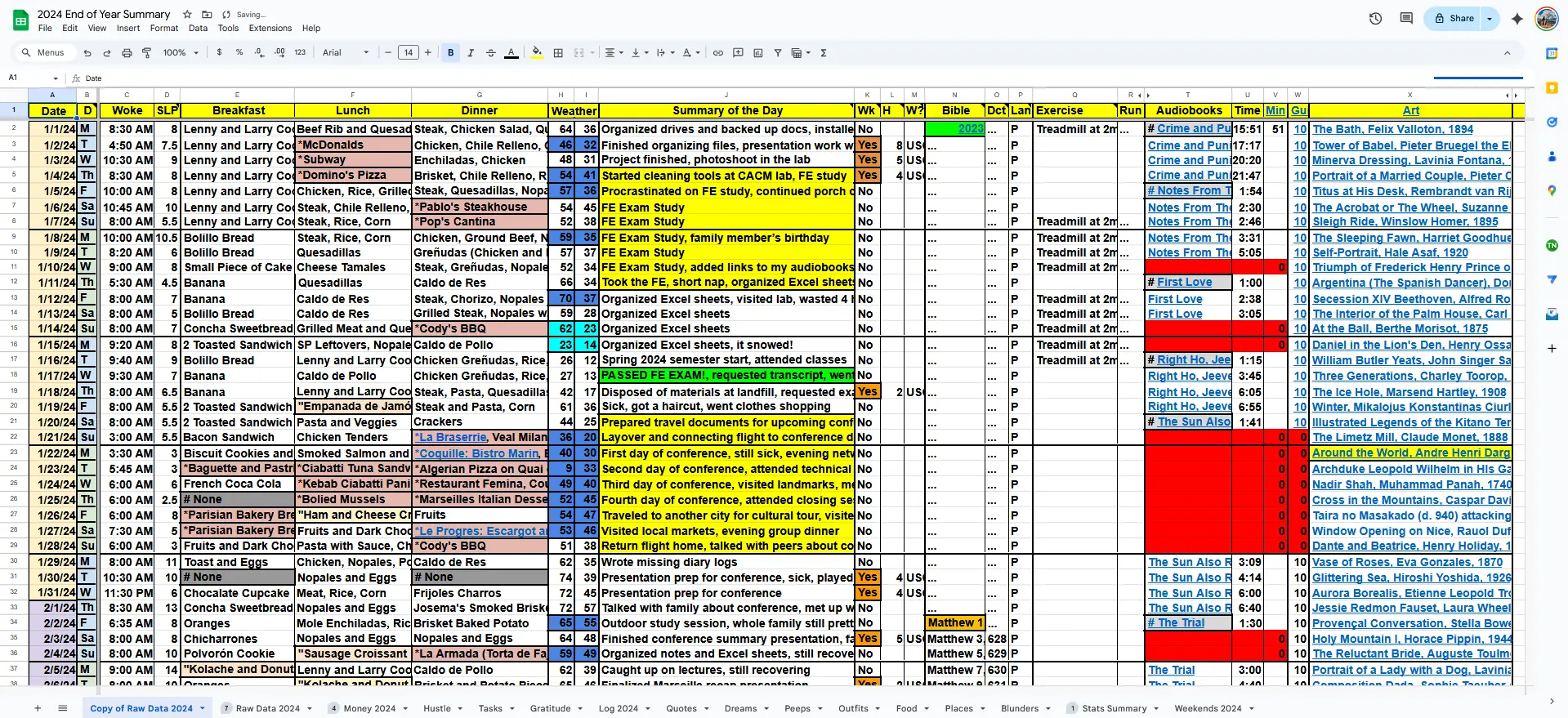Image resolution: width=1568 pixels, height=718 pixels.
Task: Open the comments panel icon
Action: [x=1406, y=18]
